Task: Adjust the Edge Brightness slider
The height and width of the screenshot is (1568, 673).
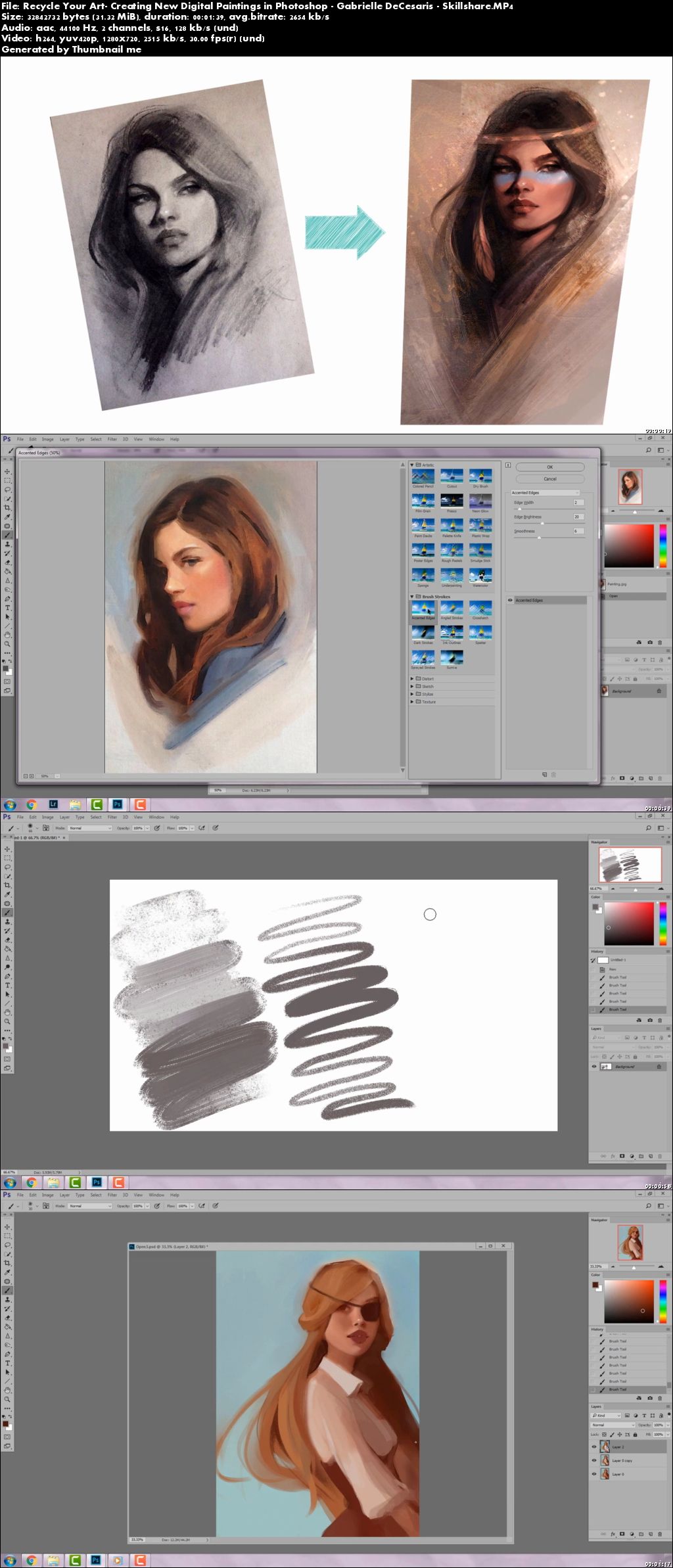Action: (x=542, y=523)
